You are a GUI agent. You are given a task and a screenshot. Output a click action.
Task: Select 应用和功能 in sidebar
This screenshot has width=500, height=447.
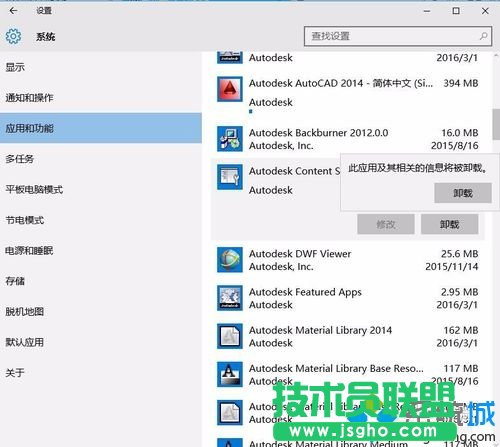pos(101,128)
